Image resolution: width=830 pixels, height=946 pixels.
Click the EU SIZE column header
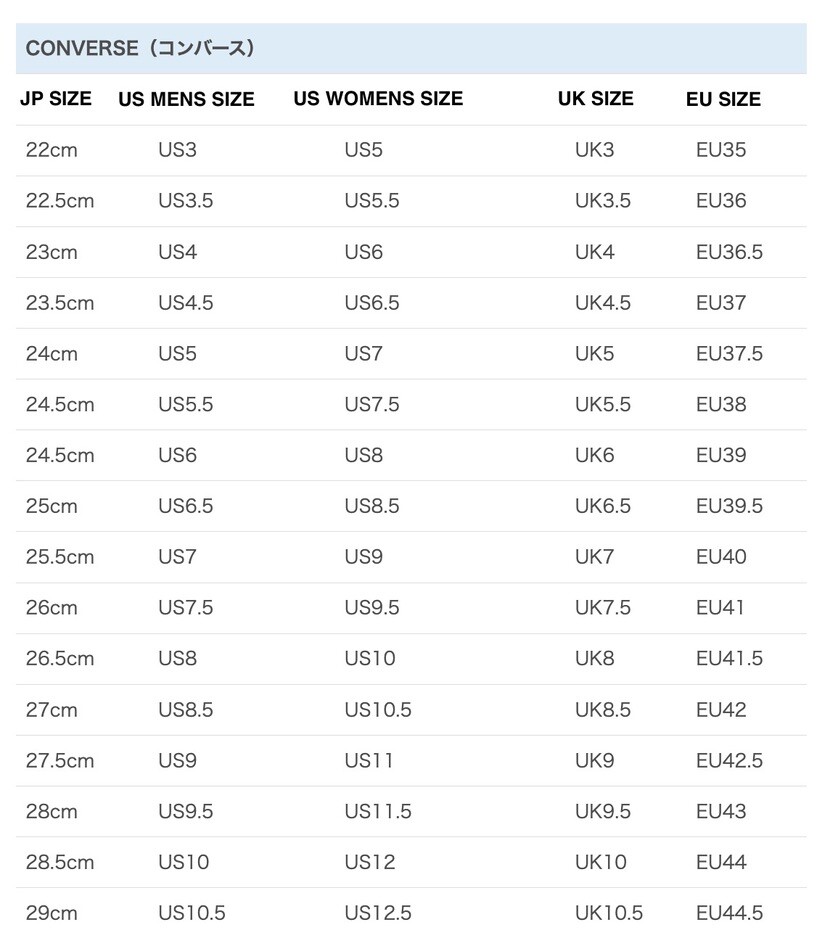[x=723, y=99]
